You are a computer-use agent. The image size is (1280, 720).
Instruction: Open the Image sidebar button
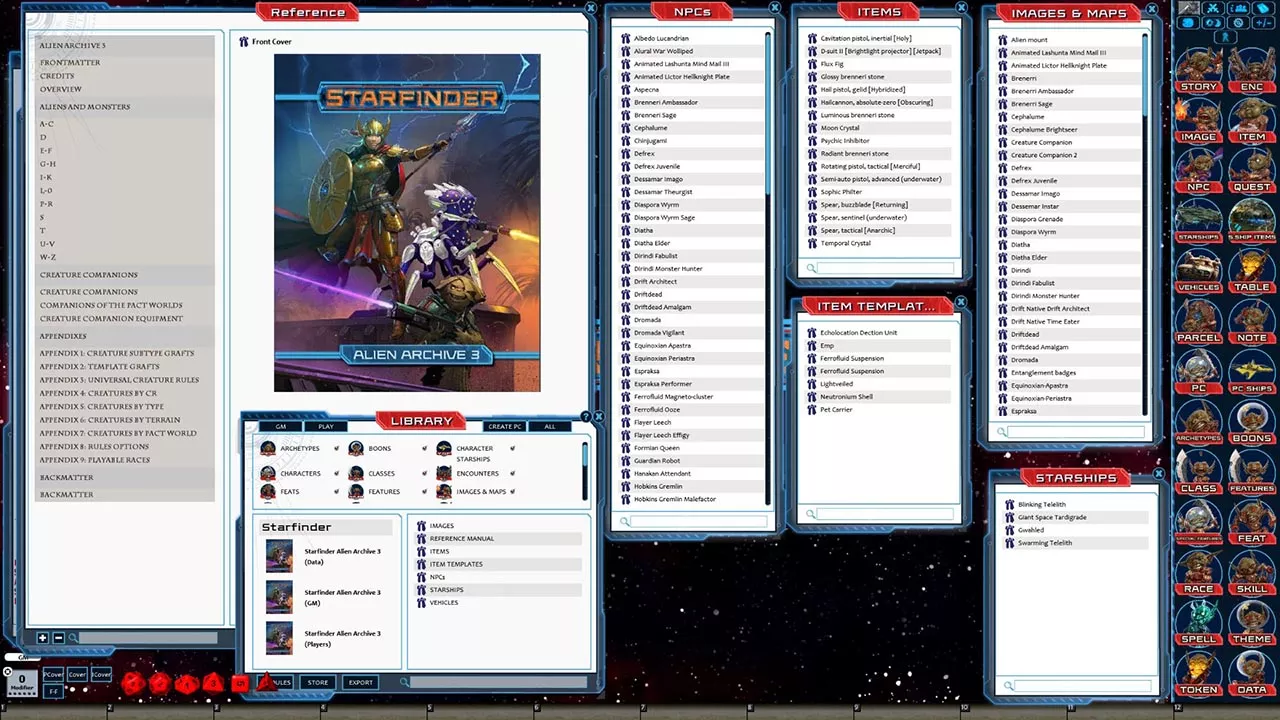coord(1199,120)
